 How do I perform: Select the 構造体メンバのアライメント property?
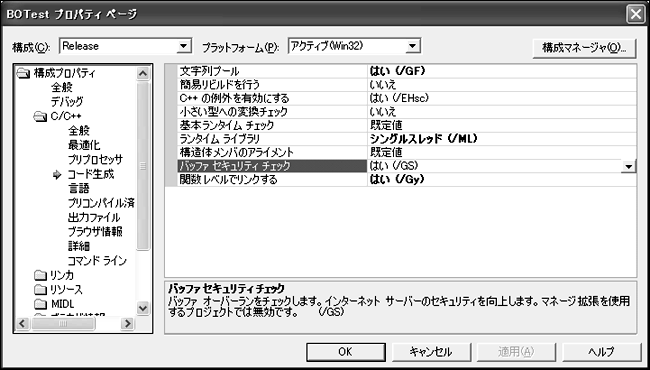272,153
